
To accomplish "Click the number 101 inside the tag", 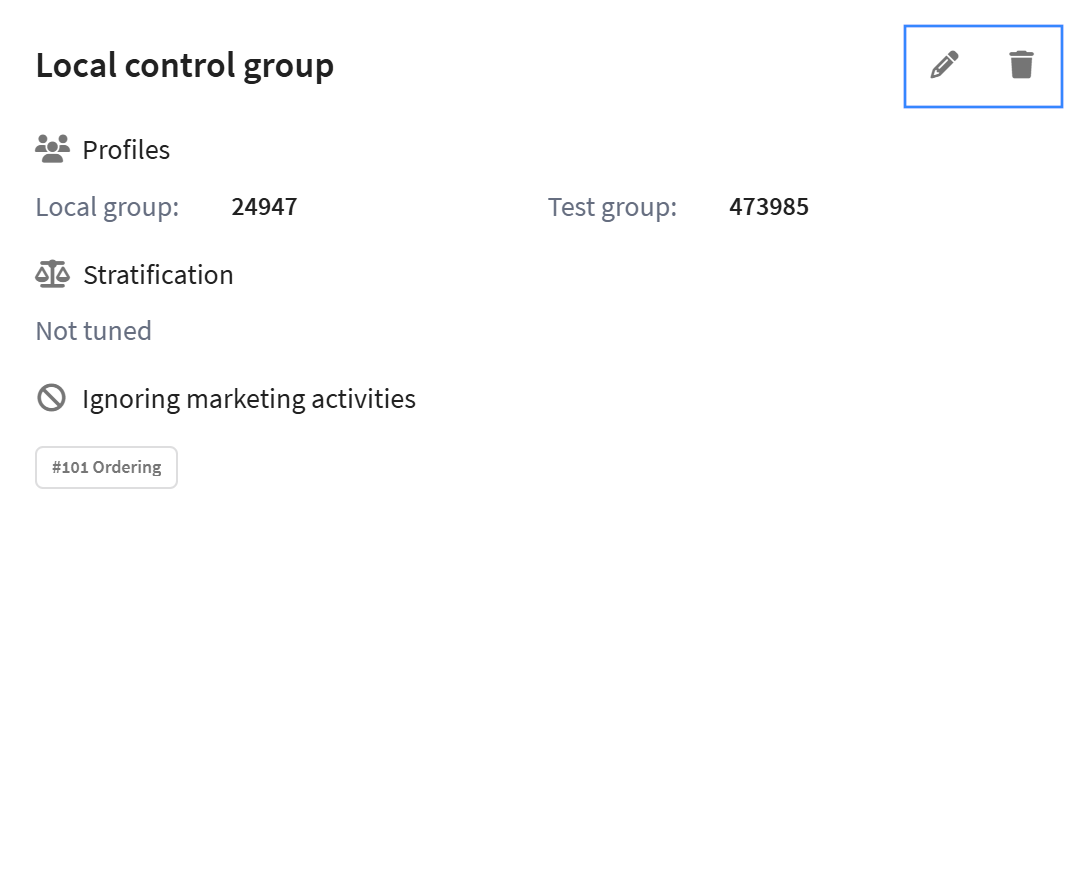I will coord(75,468).
